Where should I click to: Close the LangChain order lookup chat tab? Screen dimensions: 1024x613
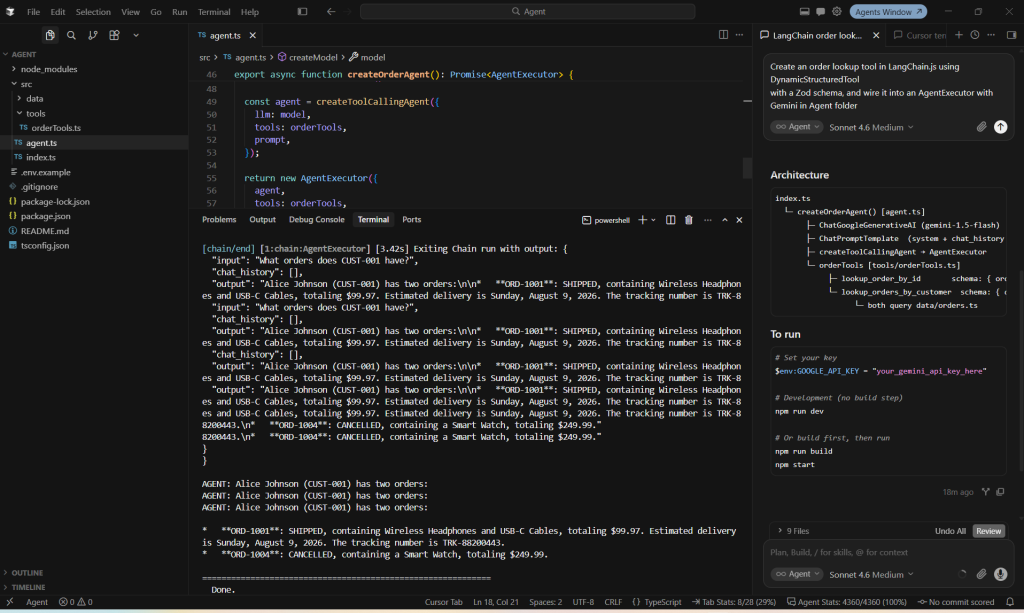click(876, 35)
